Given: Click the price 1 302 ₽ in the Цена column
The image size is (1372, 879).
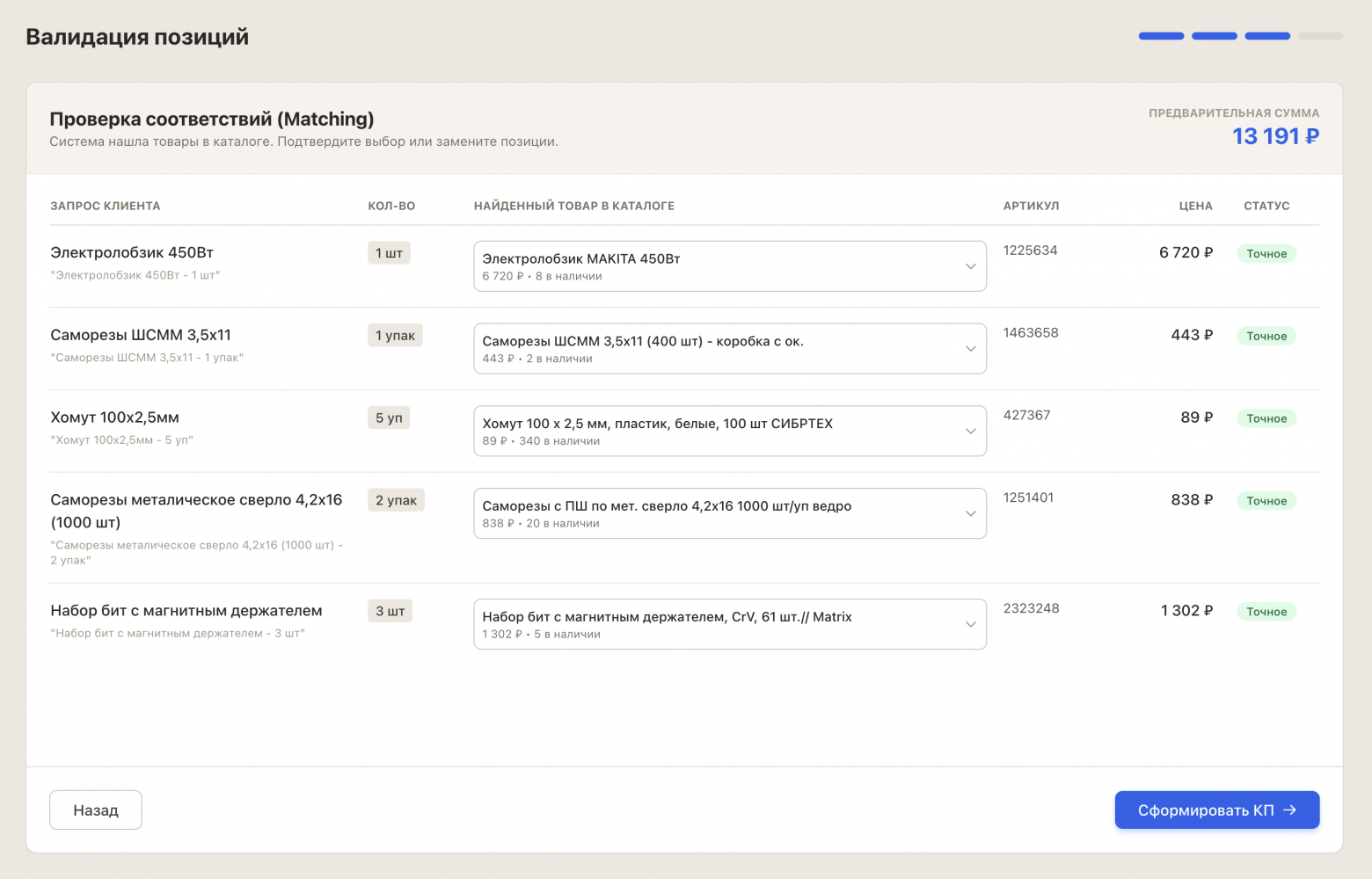Looking at the screenshot, I should [1186, 611].
